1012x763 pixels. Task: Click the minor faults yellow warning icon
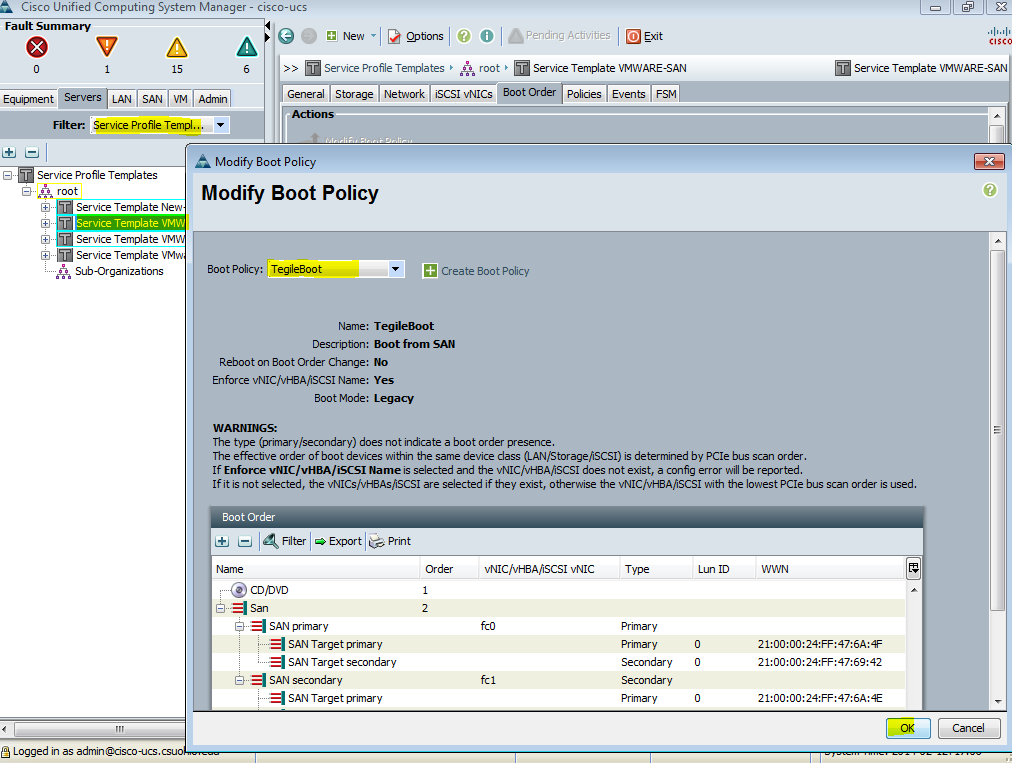(x=177, y=47)
